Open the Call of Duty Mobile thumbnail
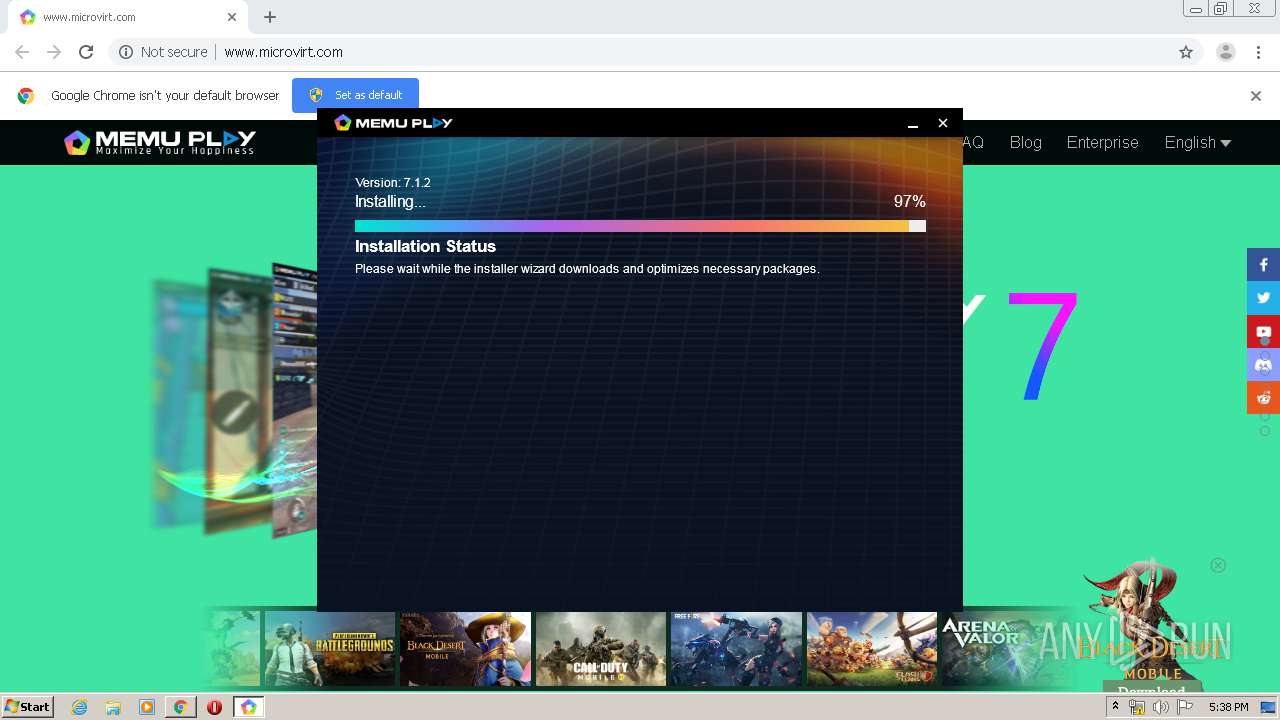This screenshot has height=720, width=1280. coord(600,649)
